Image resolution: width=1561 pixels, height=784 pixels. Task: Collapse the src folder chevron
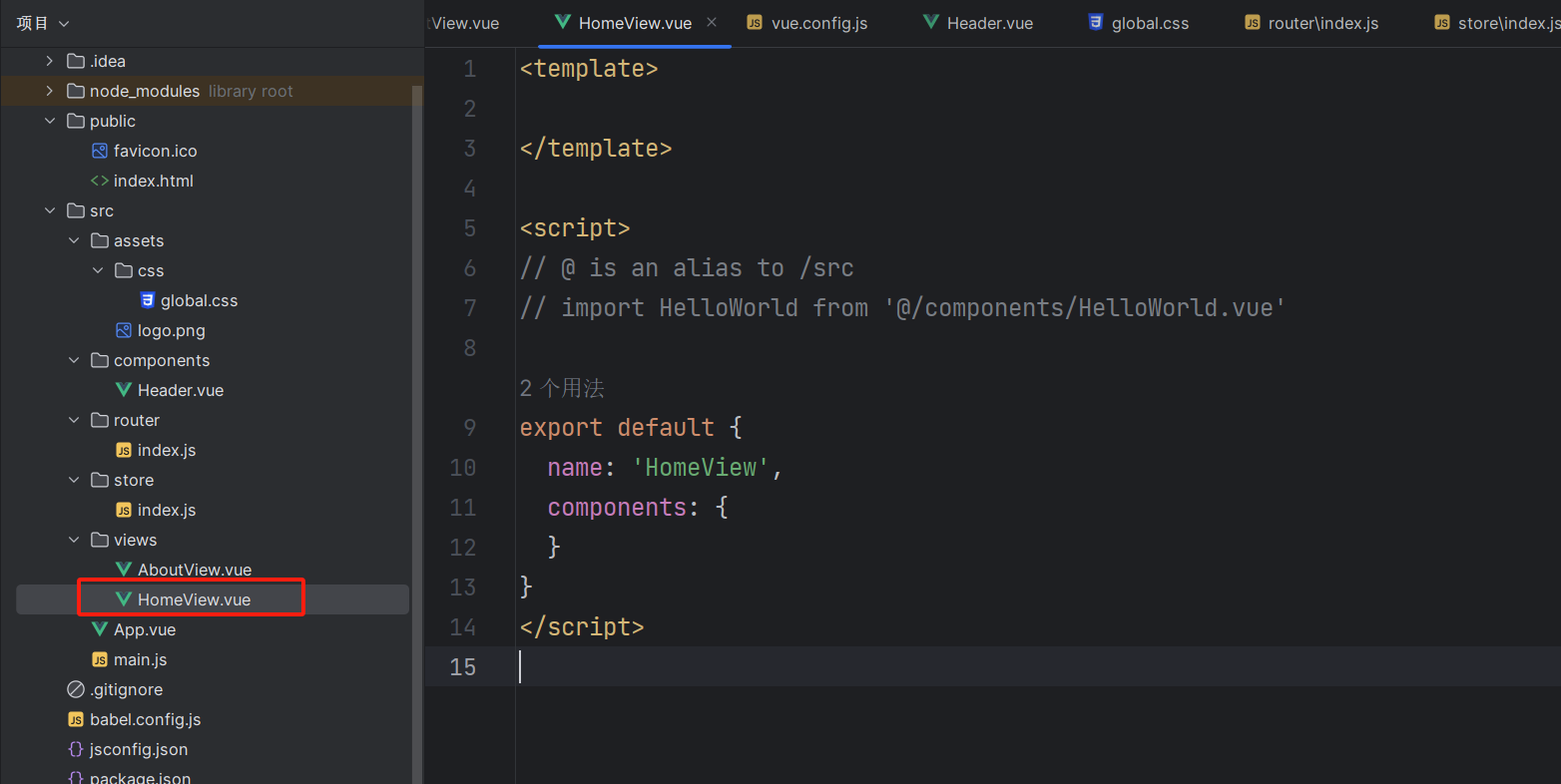(x=50, y=210)
